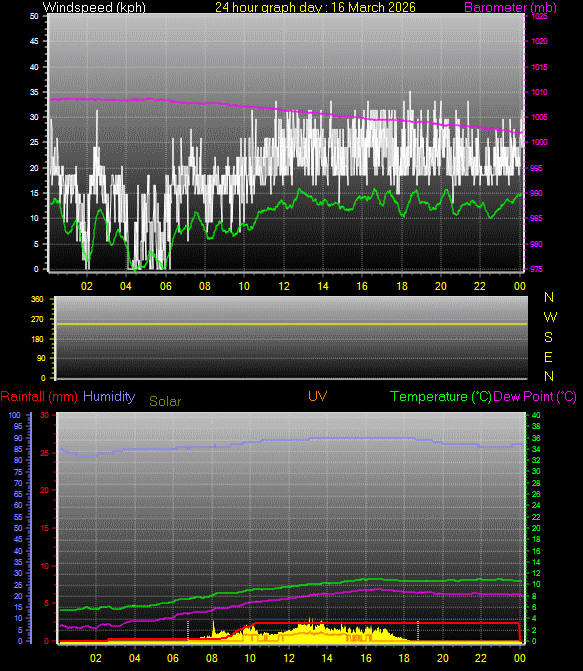Click the 40 mark on green temperature axis

[x=536, y=415]
